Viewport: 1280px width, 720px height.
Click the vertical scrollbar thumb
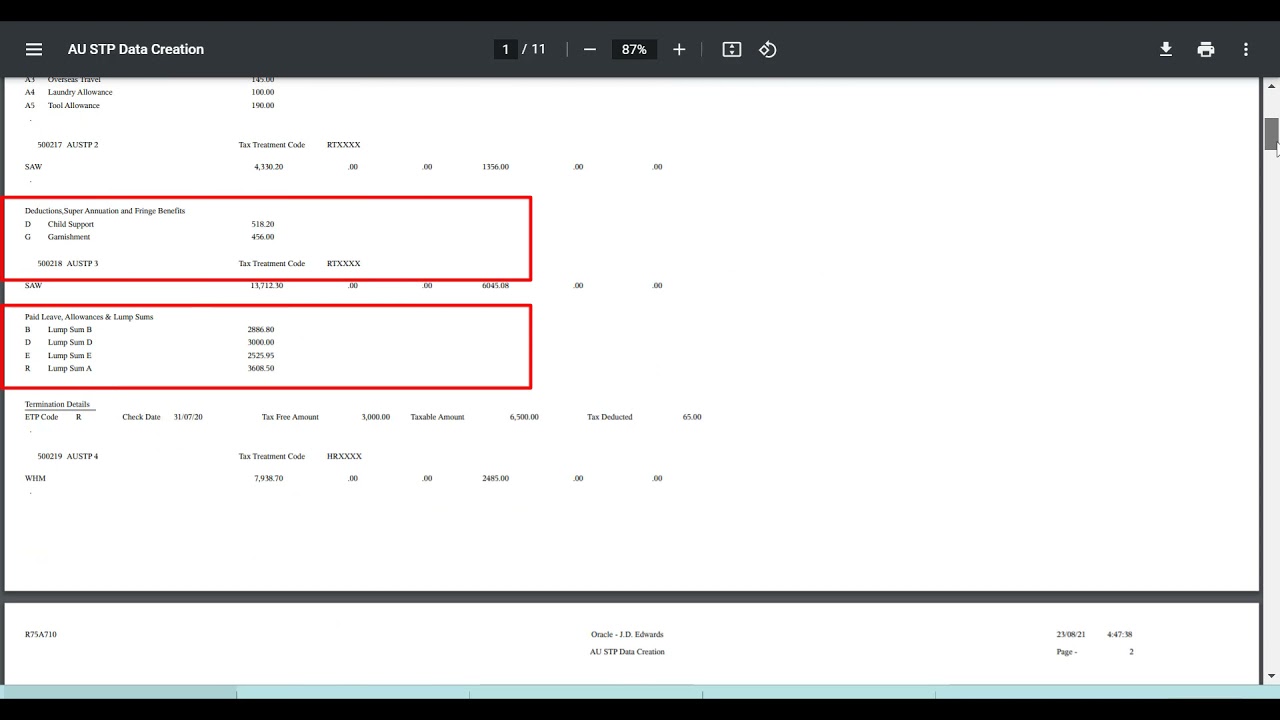tap(1271, 134)
